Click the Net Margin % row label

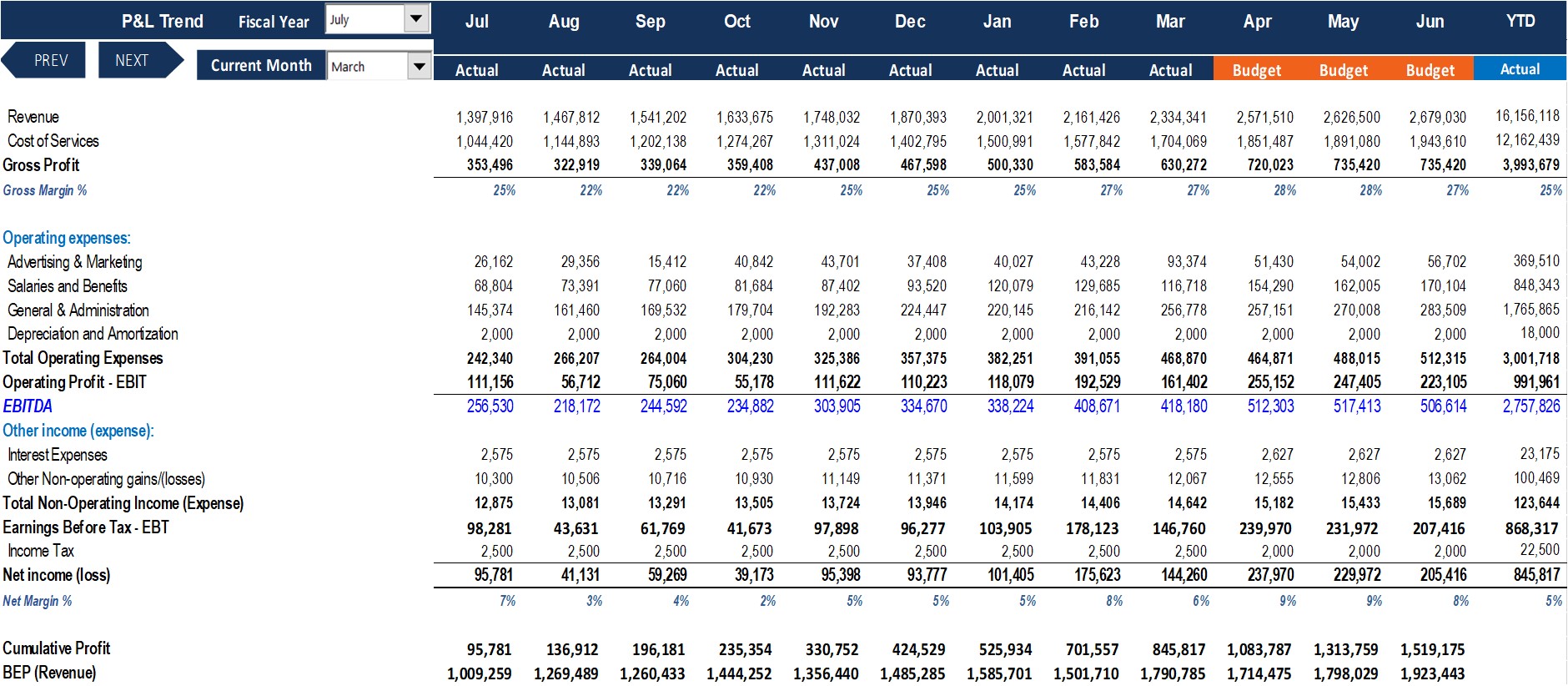pos(38,601)
